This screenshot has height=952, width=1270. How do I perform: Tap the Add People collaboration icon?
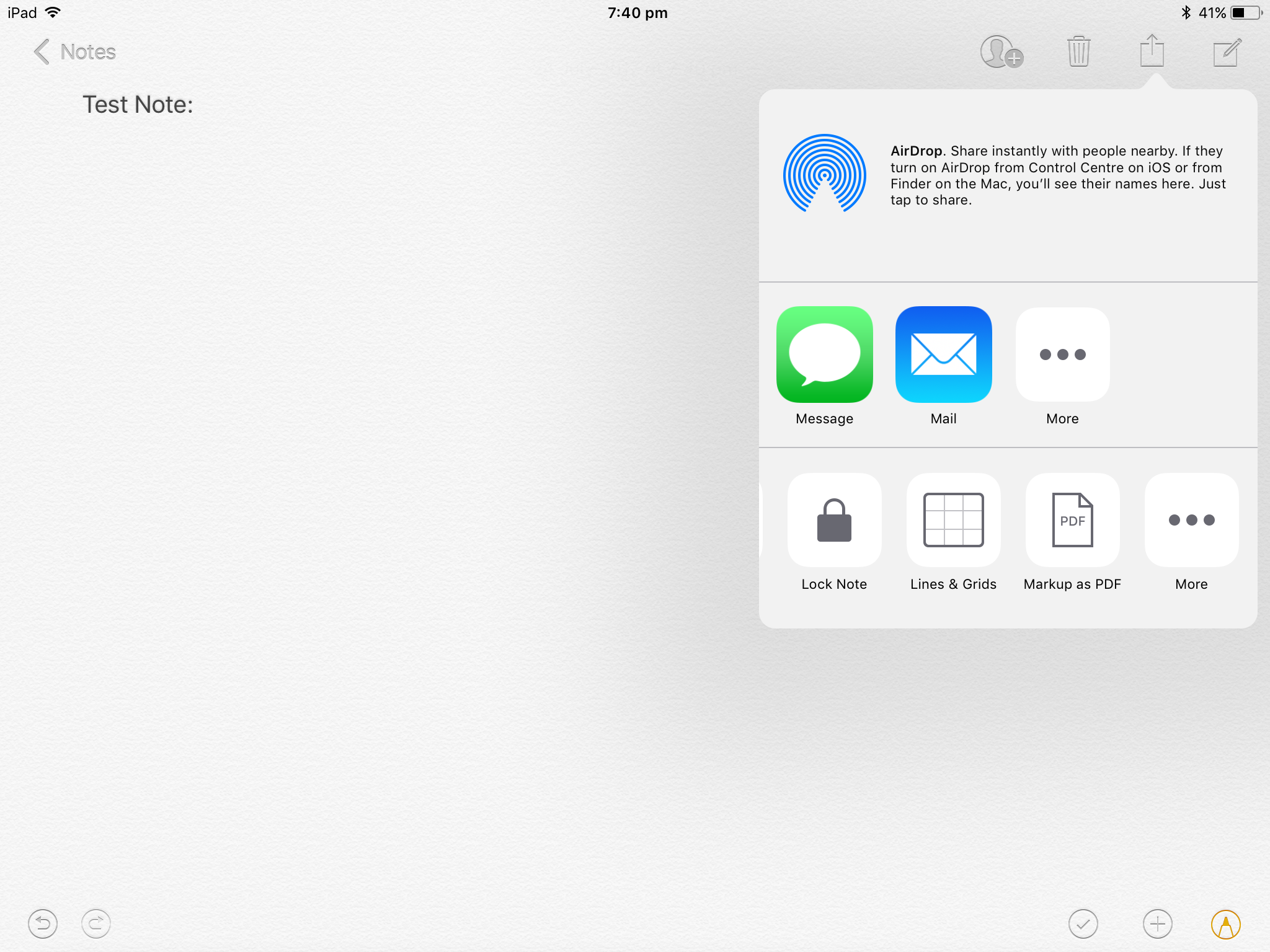(1001, 52)
